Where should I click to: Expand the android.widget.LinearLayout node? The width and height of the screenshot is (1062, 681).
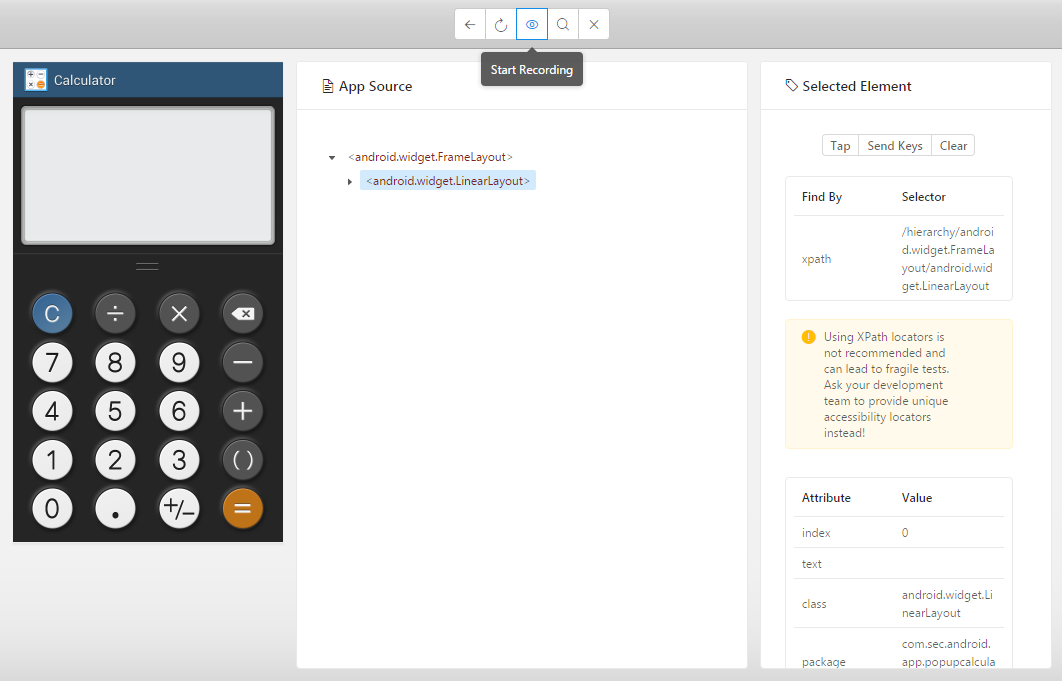[x=350, y=181]
